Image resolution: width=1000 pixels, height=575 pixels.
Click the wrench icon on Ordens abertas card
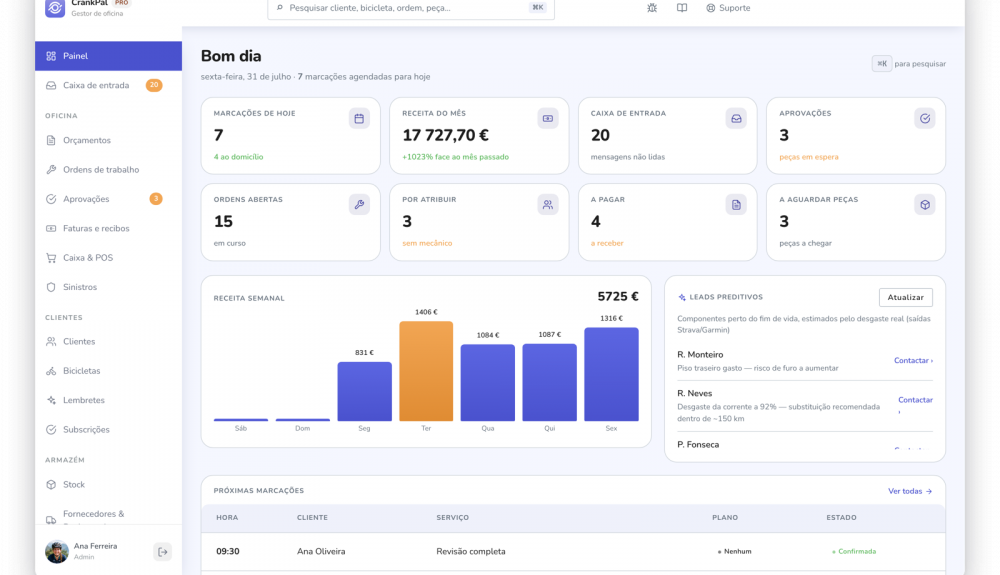click(x=359, y=205)
